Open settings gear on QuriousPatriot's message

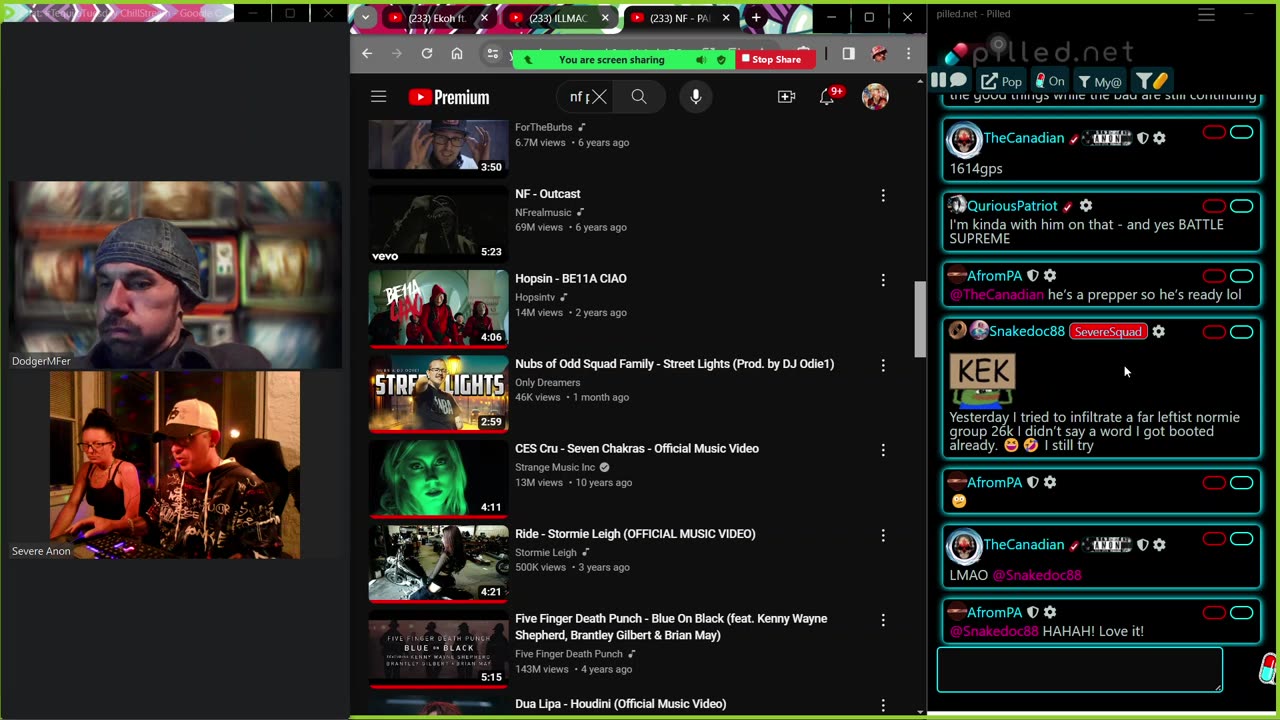pos(1085,206)
